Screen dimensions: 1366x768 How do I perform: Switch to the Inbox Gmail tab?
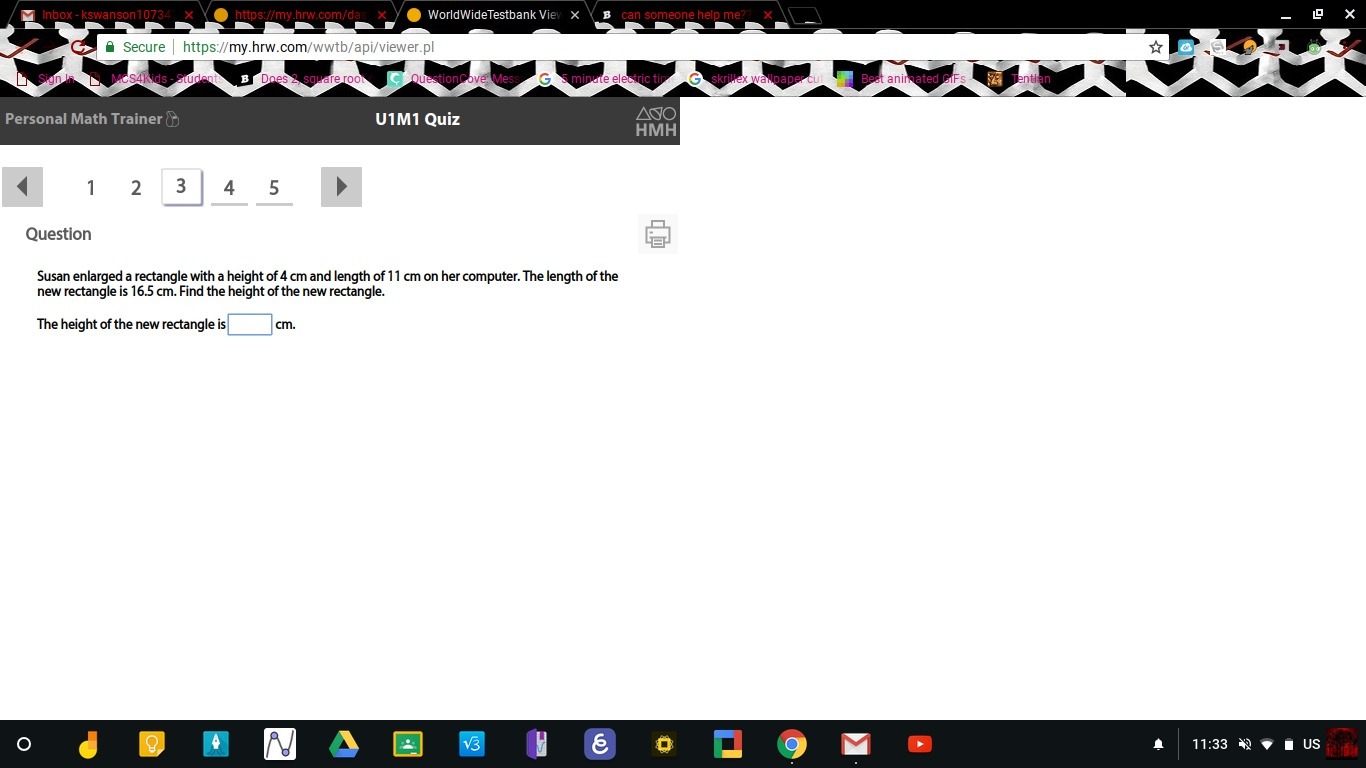pos(105,15)
